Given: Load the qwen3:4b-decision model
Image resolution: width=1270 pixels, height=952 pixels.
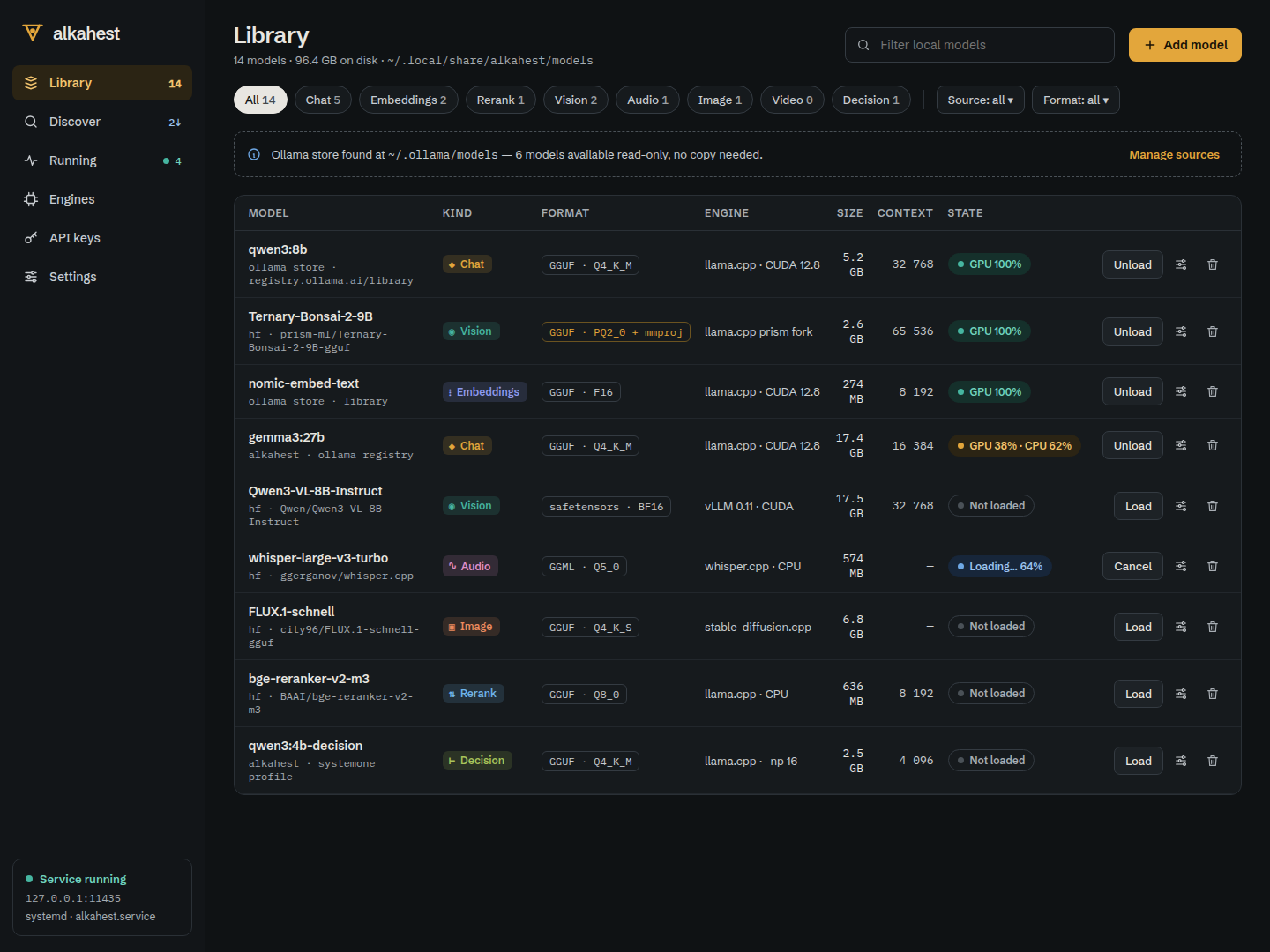Looking at the screenshot, I should coord(1139,761).
